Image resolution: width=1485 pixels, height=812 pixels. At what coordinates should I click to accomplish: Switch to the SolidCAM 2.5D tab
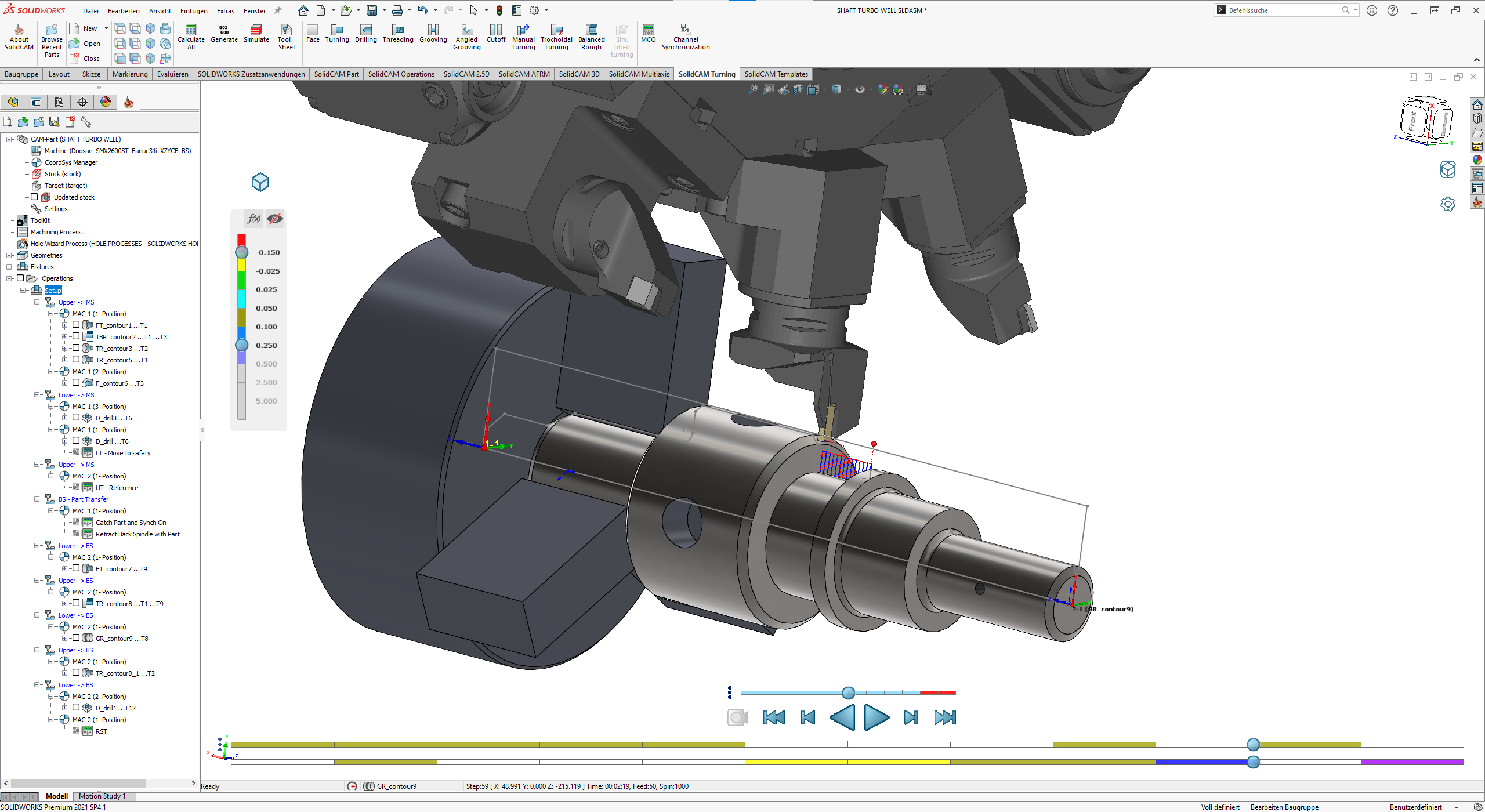click(x=466, y=74)
